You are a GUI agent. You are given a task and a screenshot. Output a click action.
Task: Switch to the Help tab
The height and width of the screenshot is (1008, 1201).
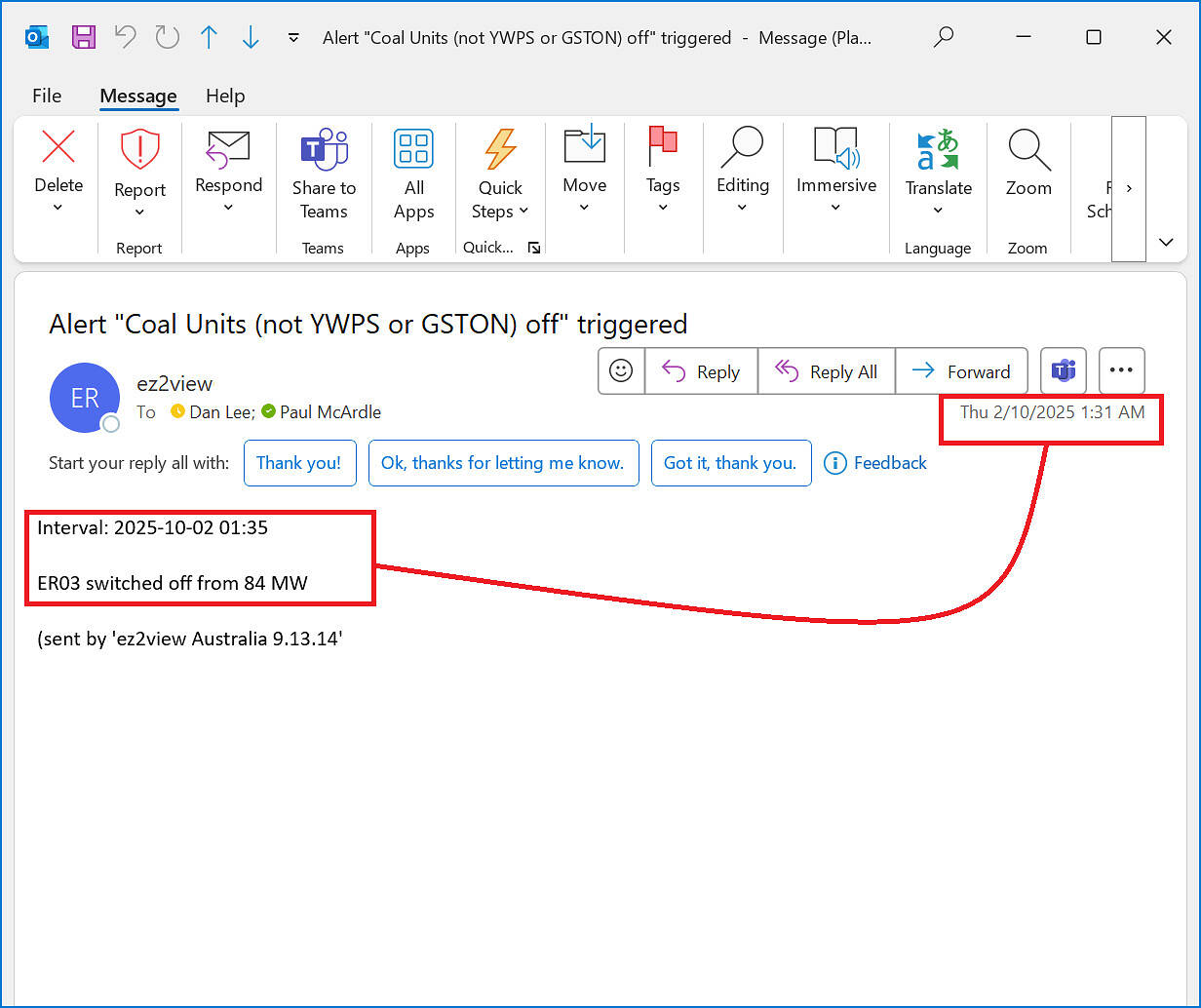click(x=225, y=96)
